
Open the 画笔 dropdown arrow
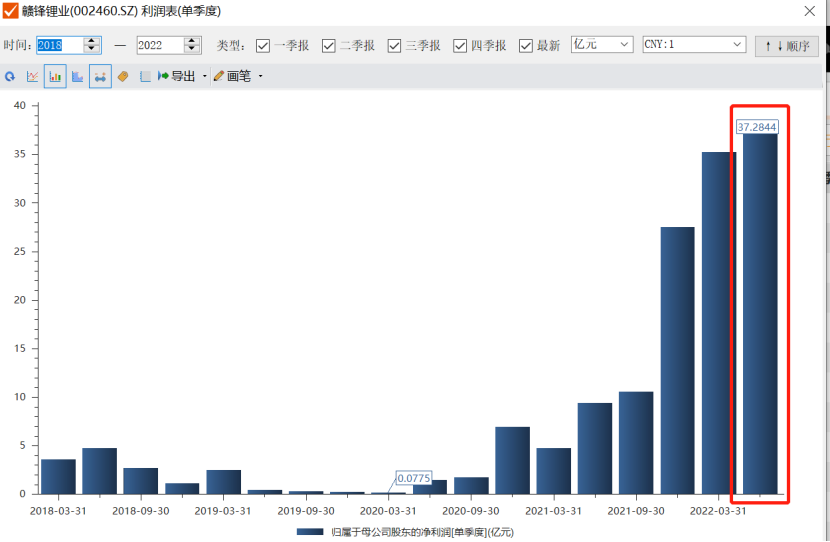coord(261,76)
